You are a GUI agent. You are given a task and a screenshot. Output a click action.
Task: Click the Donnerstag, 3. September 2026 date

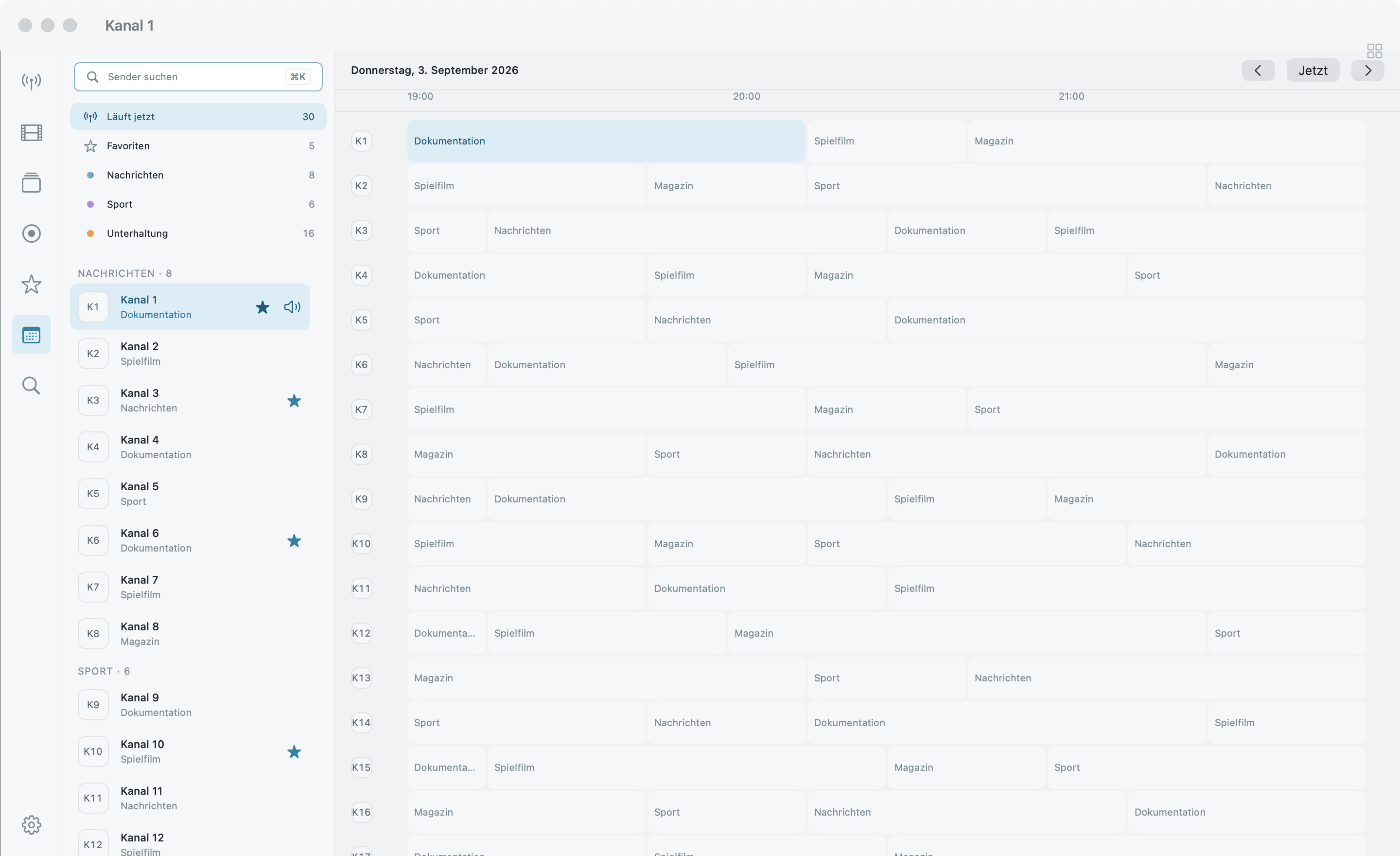click(434, 71)
